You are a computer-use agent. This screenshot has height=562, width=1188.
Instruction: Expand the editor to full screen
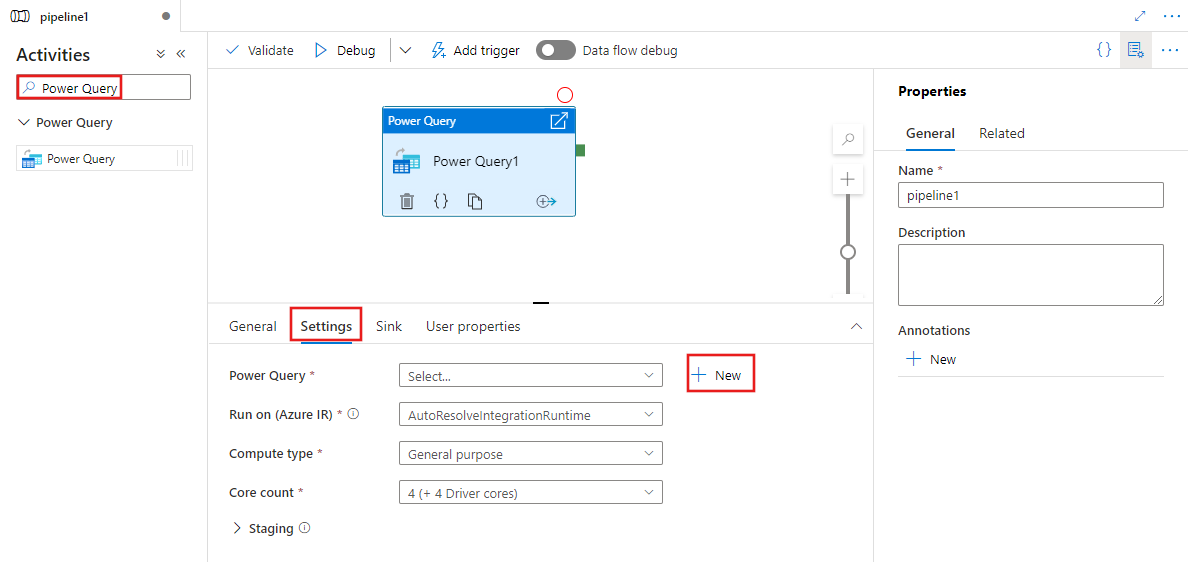coord(1140,16)
